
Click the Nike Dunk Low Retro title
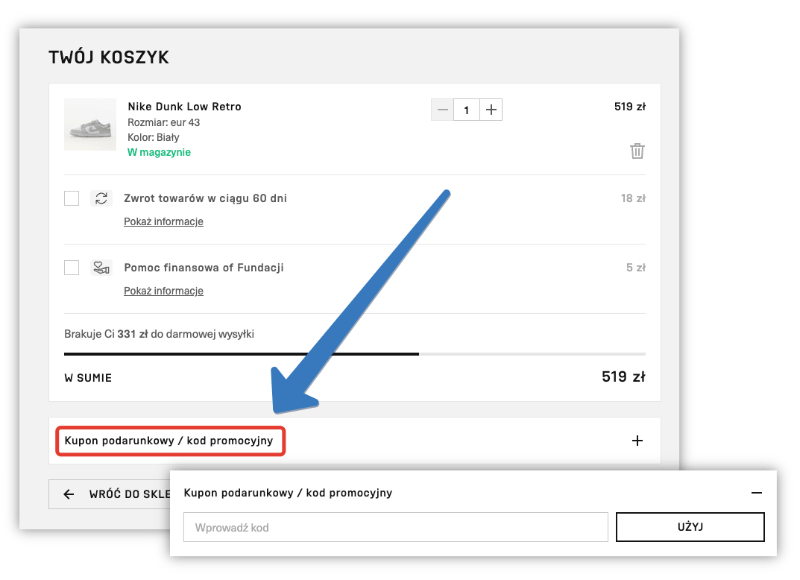pyautogui.click(x=184, y=107)
